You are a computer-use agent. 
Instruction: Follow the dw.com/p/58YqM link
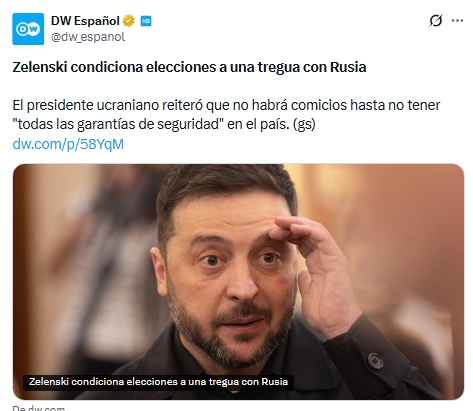click(68, 144)
